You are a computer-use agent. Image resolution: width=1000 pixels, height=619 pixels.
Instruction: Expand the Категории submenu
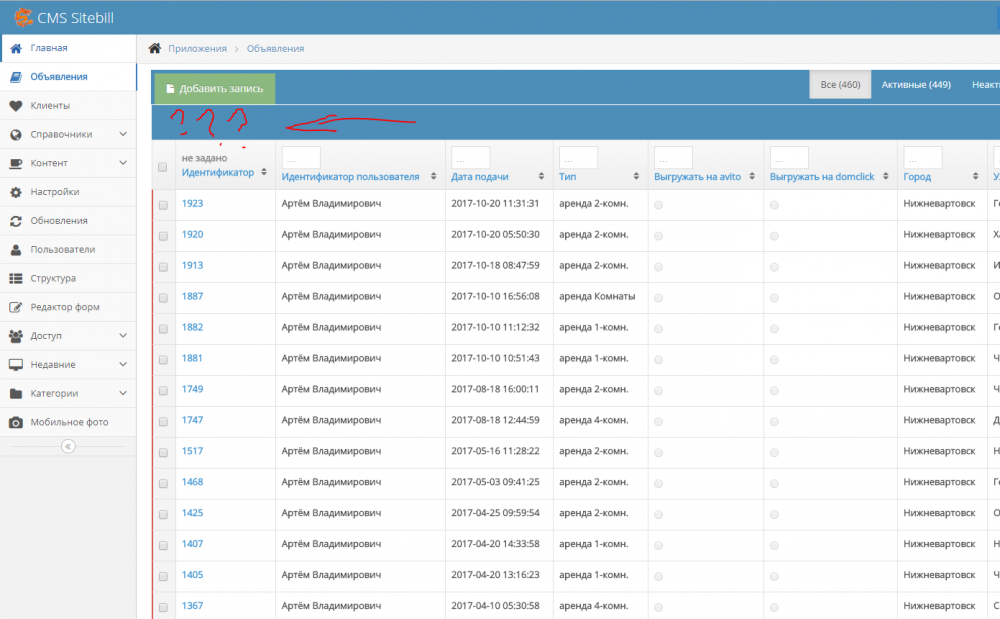point(123,393)
